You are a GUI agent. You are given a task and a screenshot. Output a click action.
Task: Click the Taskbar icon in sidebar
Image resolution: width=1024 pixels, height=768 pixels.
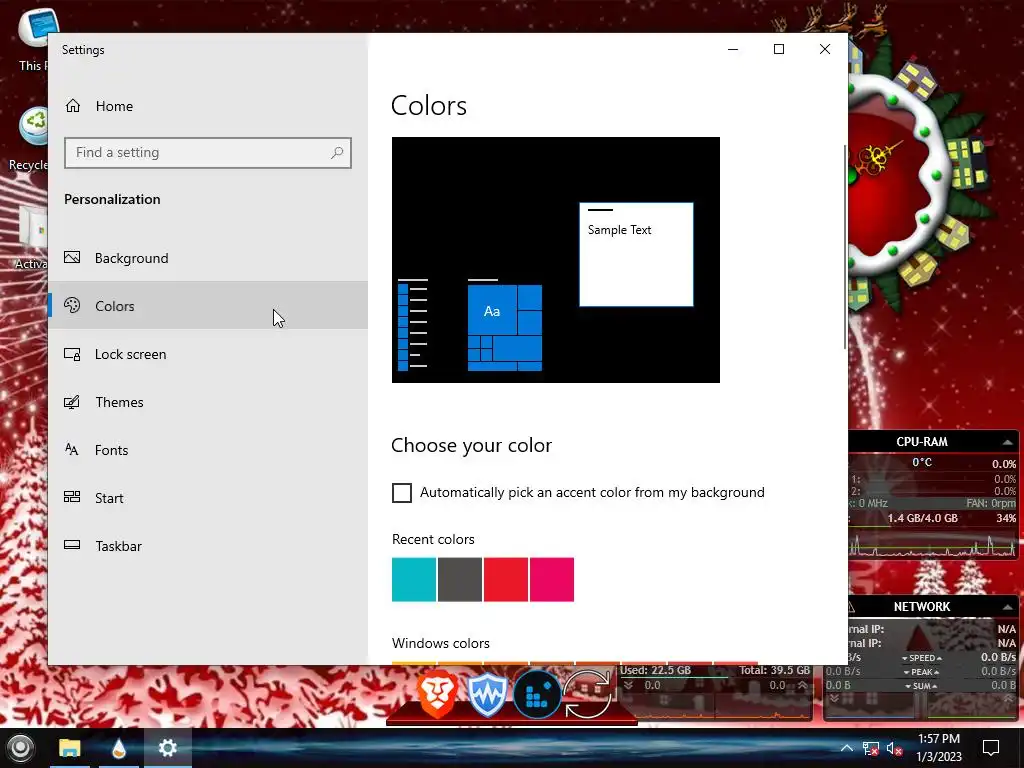pyautogui.click(x=72, y=545)
